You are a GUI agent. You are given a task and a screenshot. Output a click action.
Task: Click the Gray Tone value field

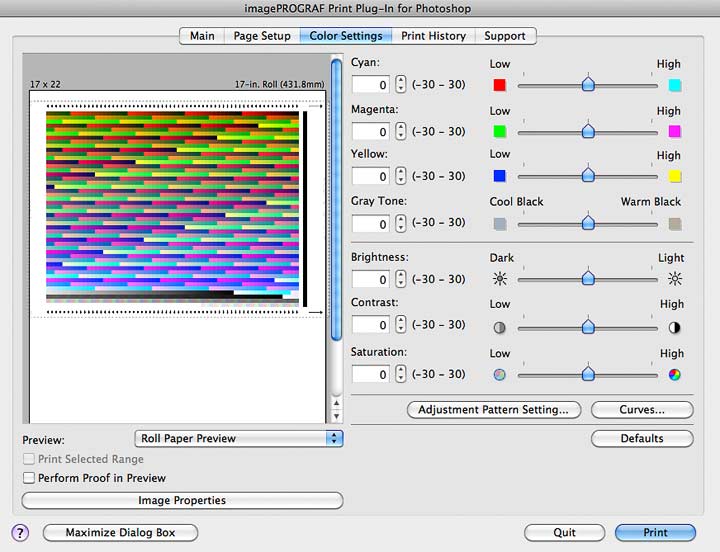[371, 224]
